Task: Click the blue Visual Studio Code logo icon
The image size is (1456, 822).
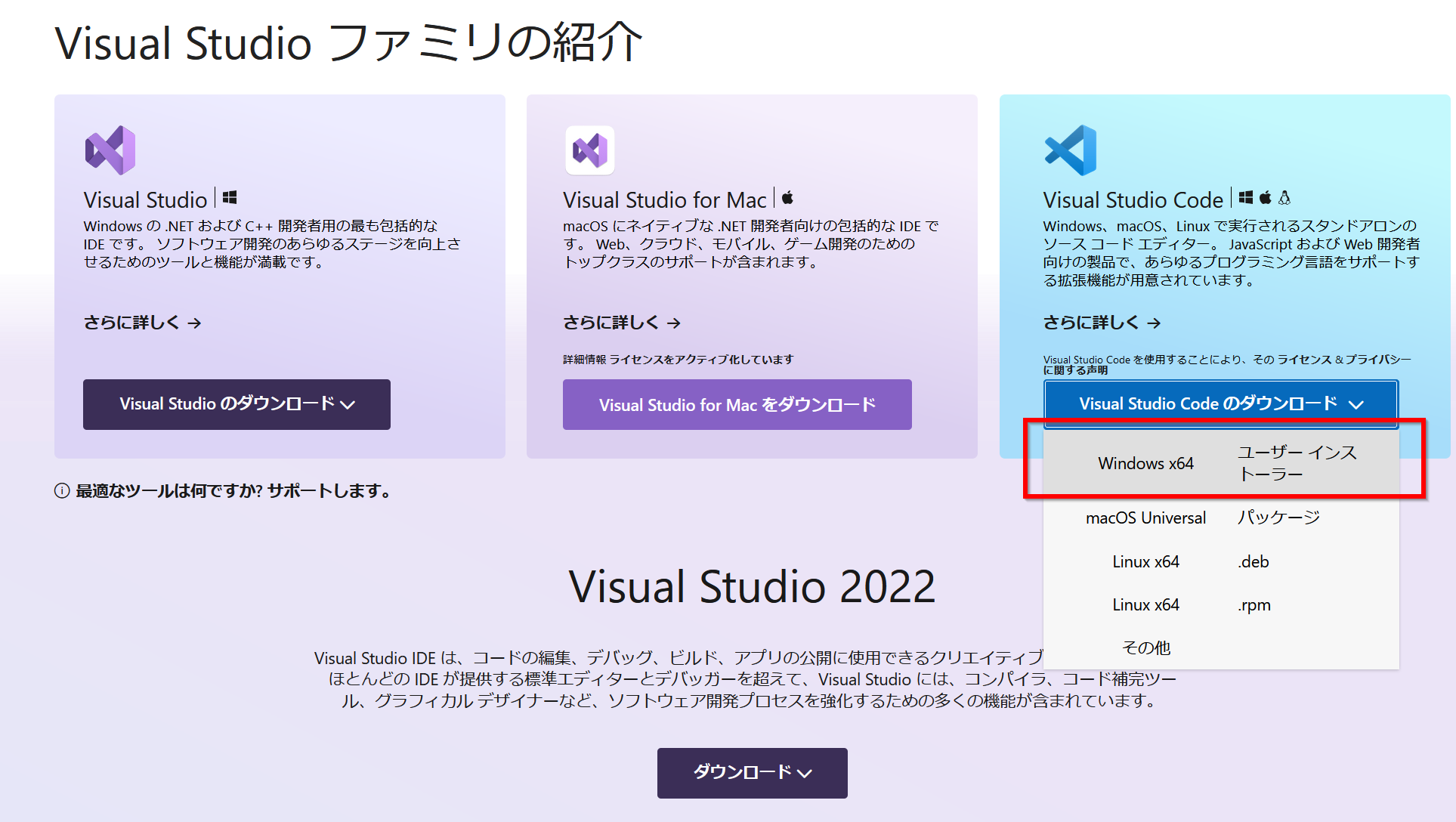Action: [x=1071, y=150]
